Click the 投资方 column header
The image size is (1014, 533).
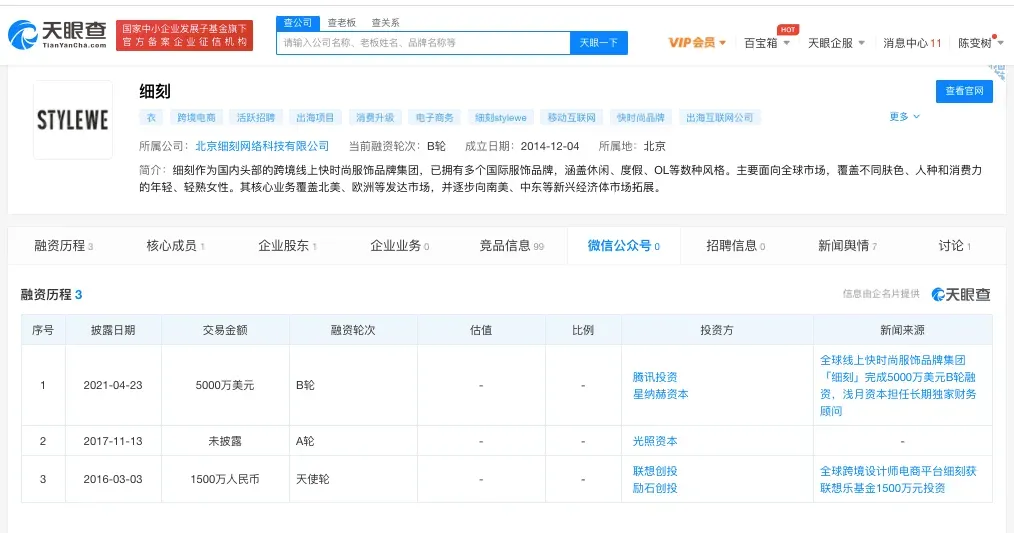(717, 330)
